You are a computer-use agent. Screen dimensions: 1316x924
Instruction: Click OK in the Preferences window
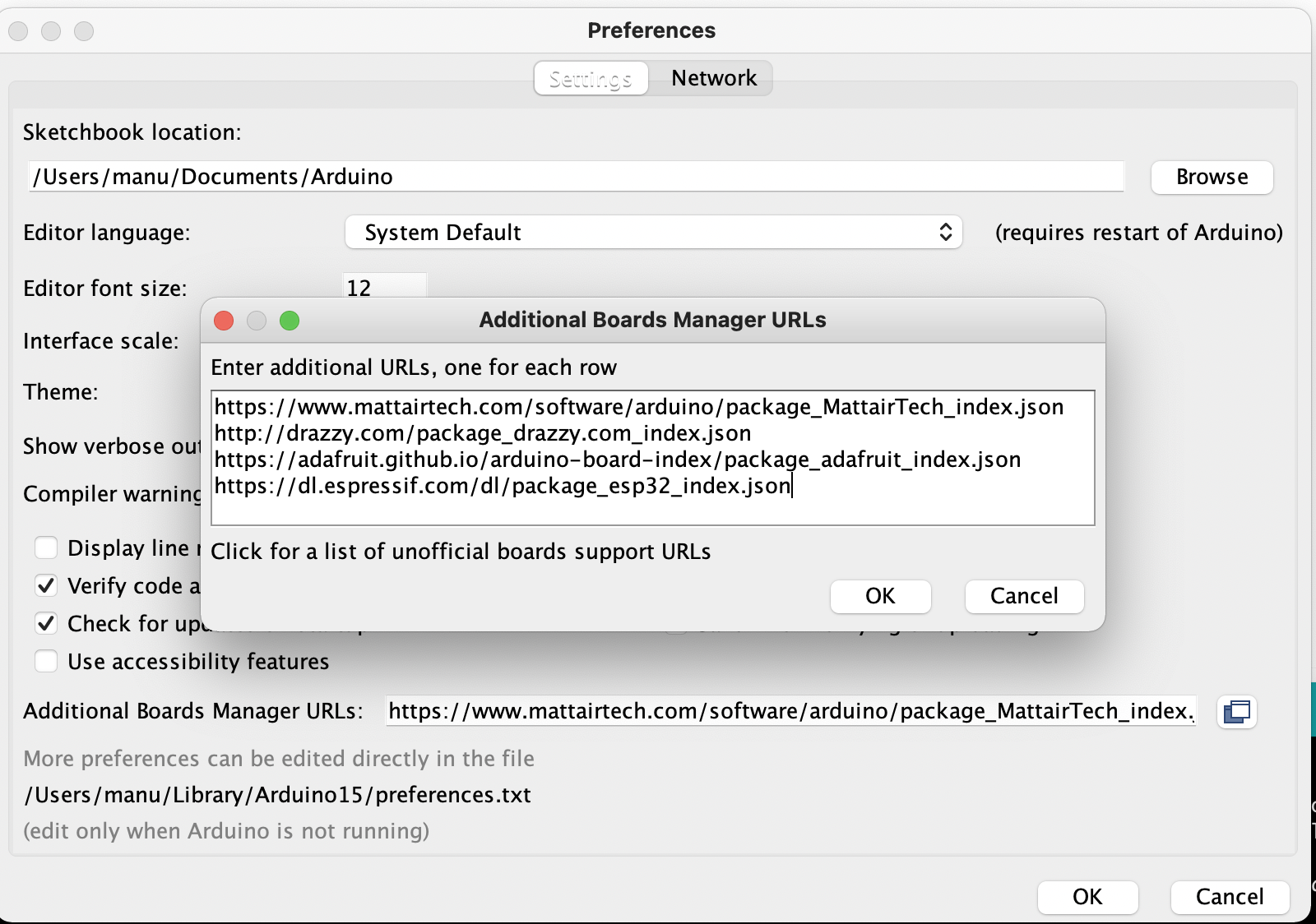coord(1087,897)
